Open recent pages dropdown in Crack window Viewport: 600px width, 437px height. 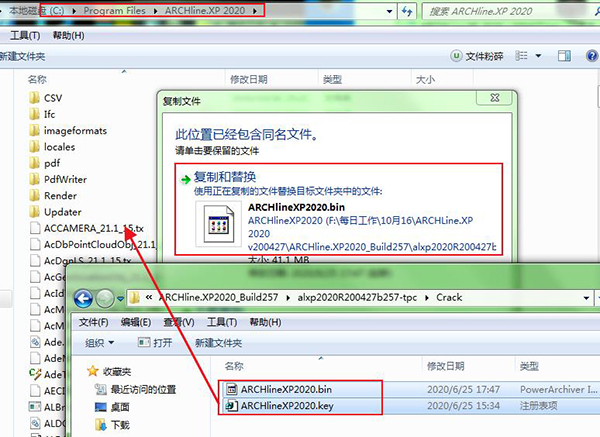[x=120, y=298]
